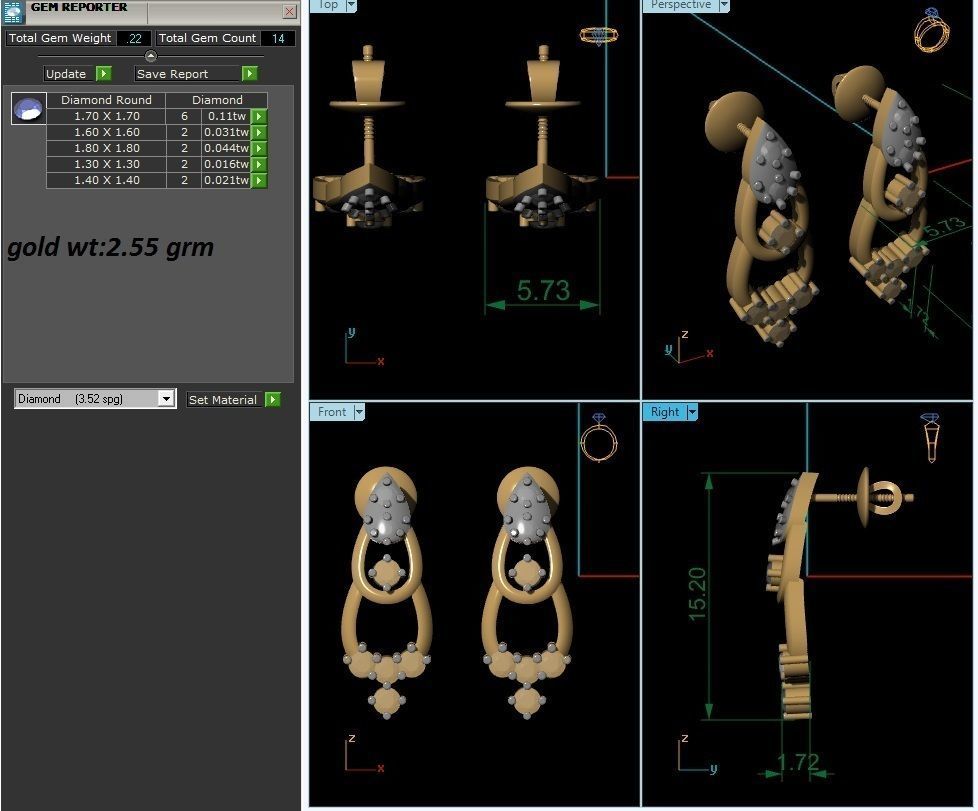Click green arrow for 1.60 X 1.60 row
Screen dimensions: 978x811
click(259, 132)
